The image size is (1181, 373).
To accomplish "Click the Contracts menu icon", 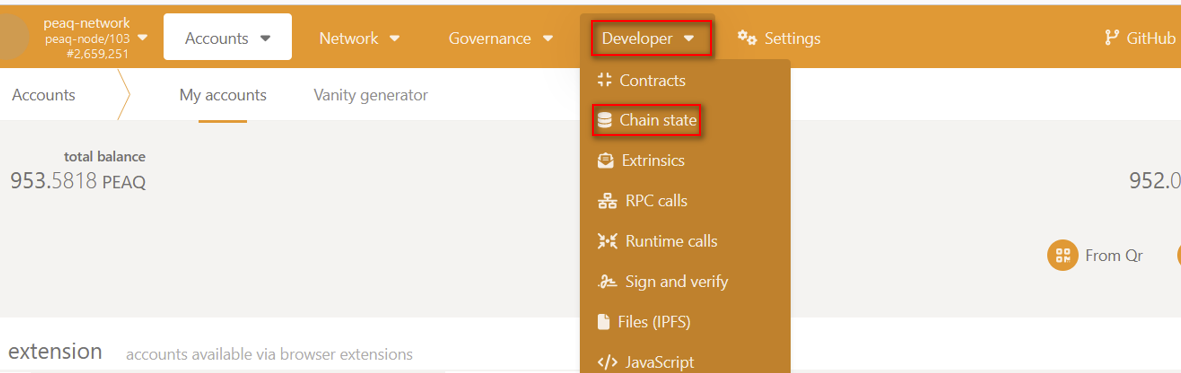I will point(604,80).
